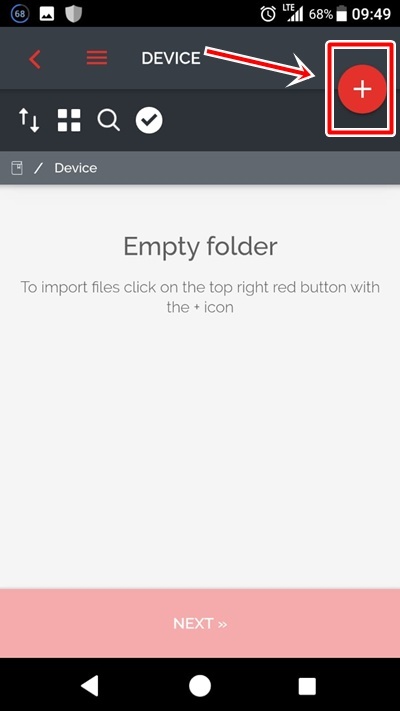Image resolution: width=400 pixels, height=711 pixels.
Task: Tap the shield notification icon
Action: coord(73,14)
